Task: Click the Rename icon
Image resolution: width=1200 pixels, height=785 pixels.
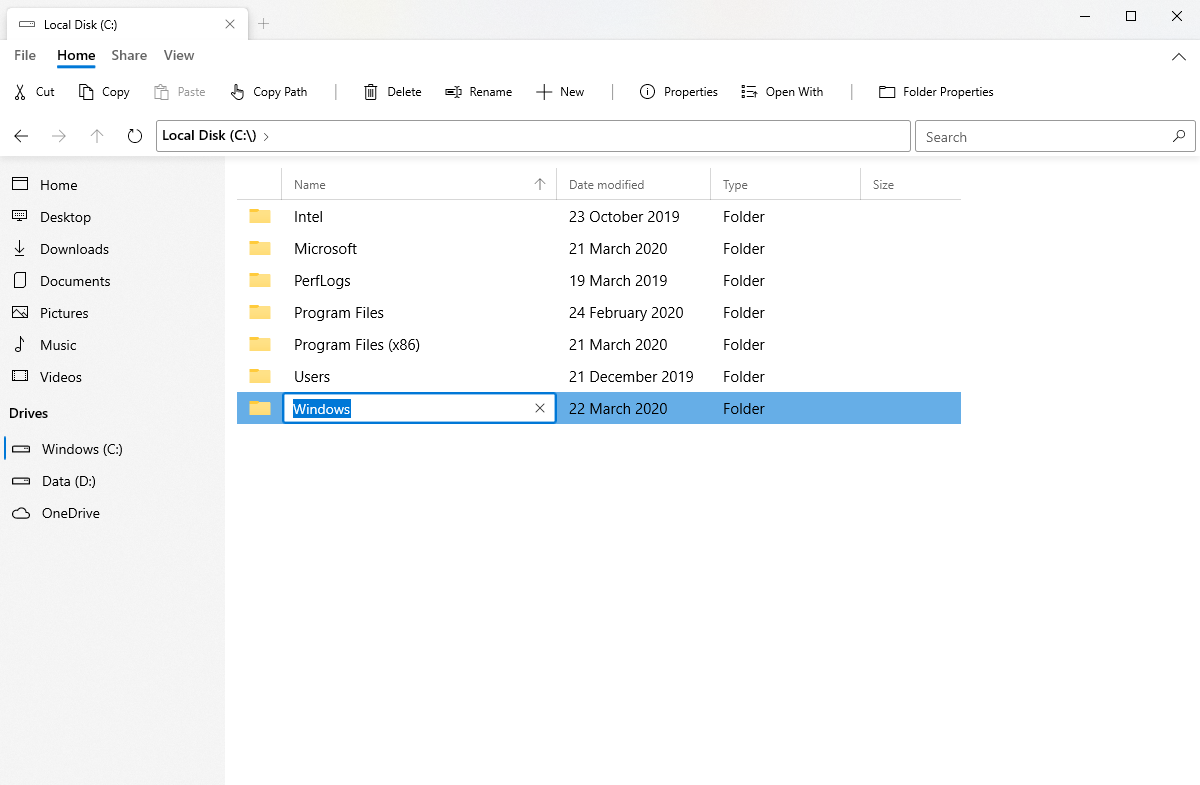Action: (451, 91)
